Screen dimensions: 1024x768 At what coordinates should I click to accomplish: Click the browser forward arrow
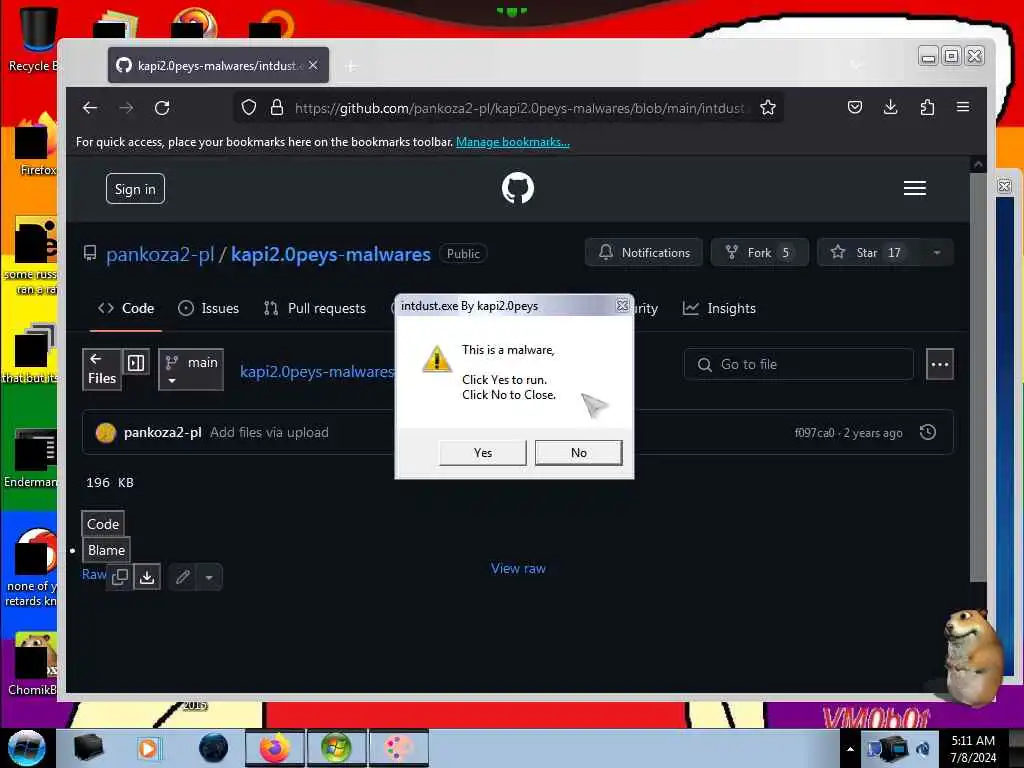pyautogui.click(x=126, y=108)
